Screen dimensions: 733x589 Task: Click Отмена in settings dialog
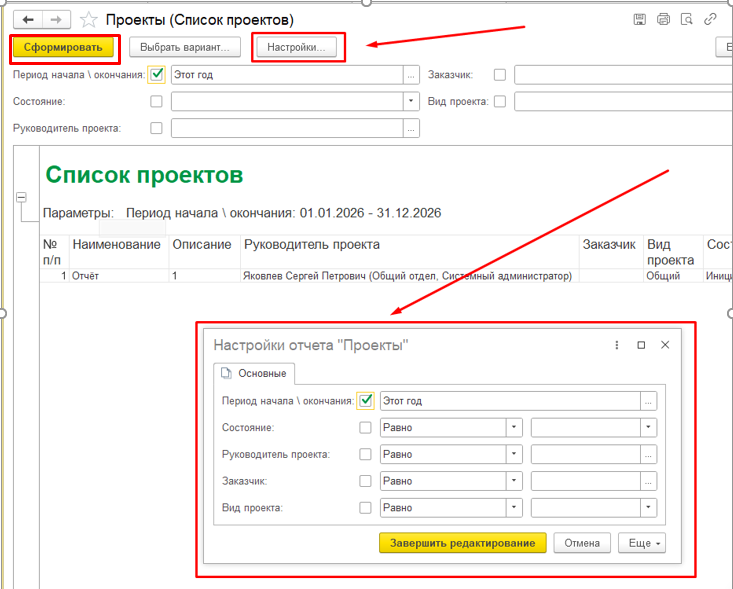(x=582, y=543)
